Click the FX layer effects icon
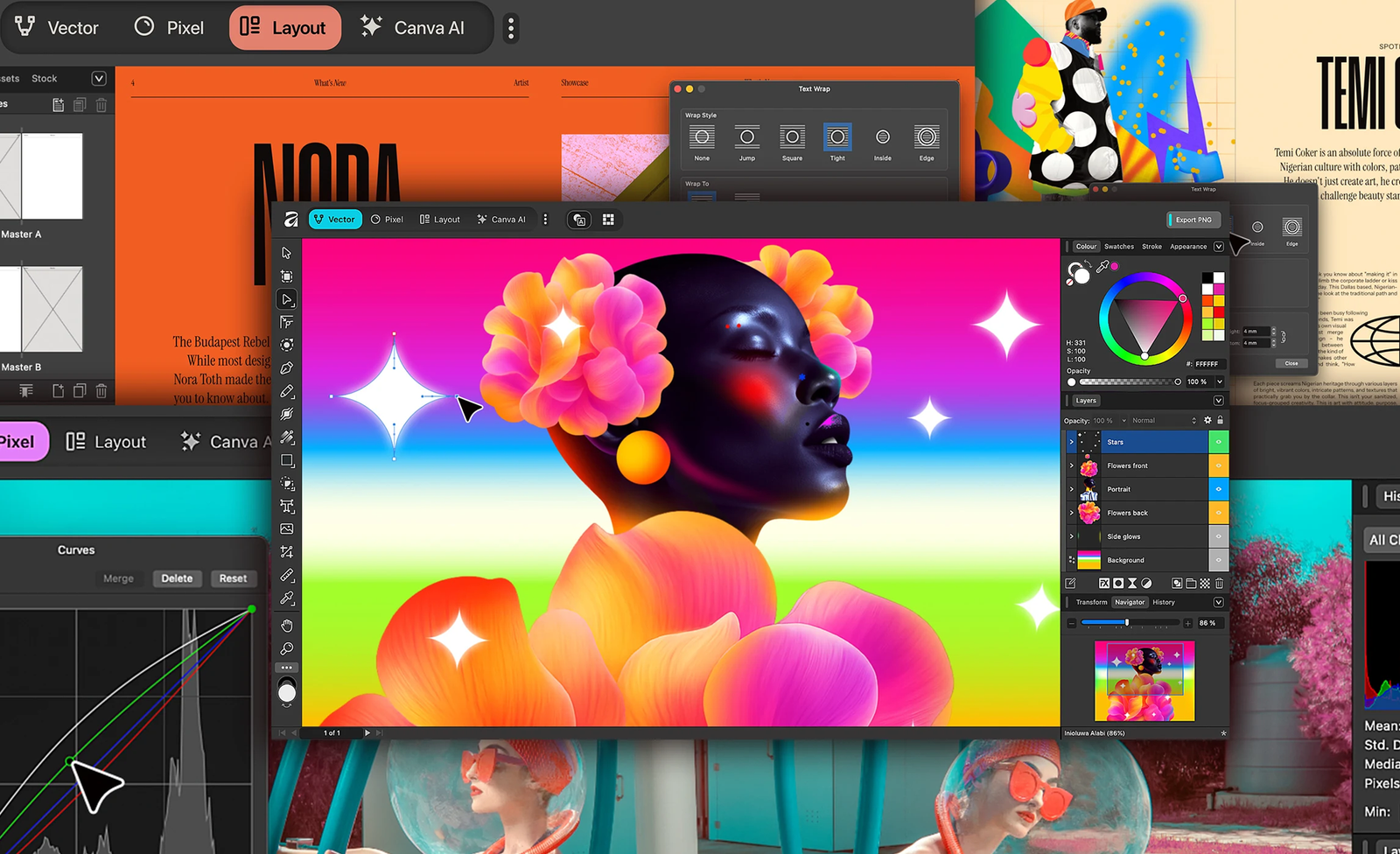 point(1105,583)
